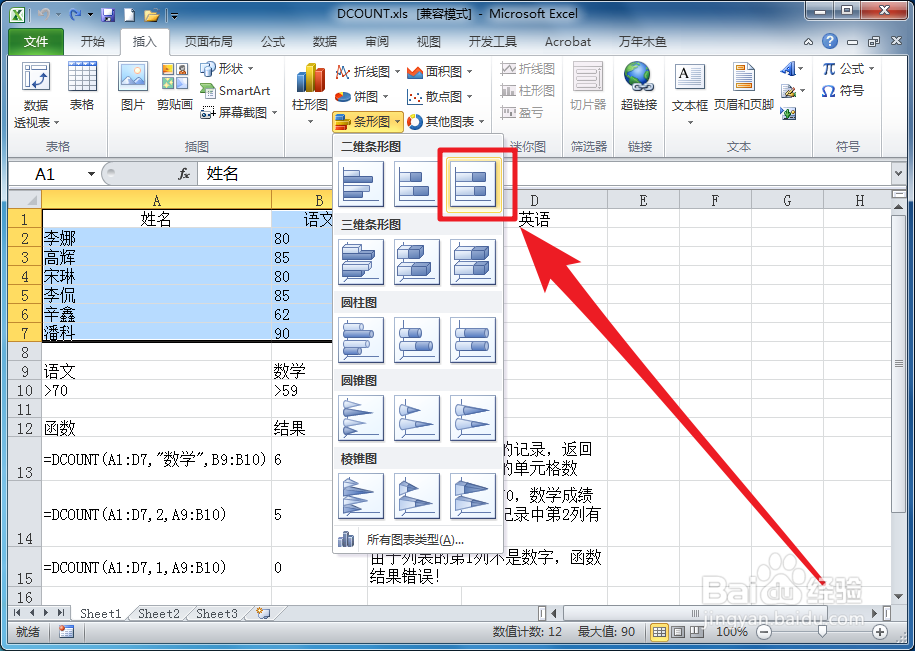Collapse the ribbon with the chevron toggle
This screenshot has height=651, width=915.
808,42
